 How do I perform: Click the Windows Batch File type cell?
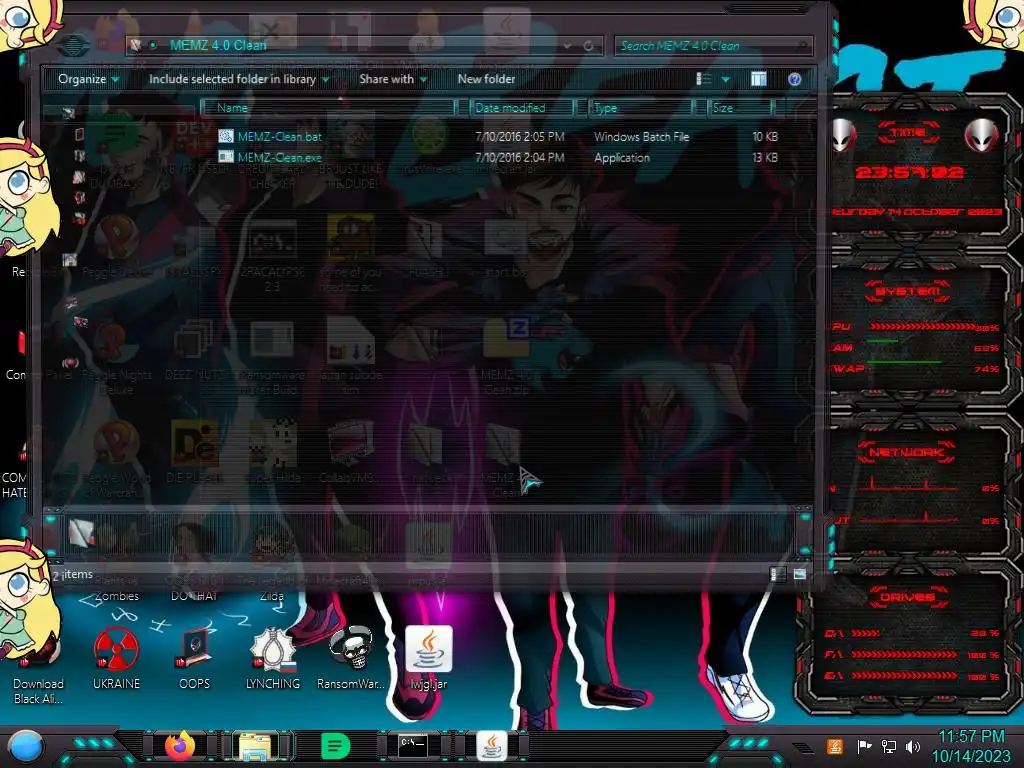click(641, 136)
